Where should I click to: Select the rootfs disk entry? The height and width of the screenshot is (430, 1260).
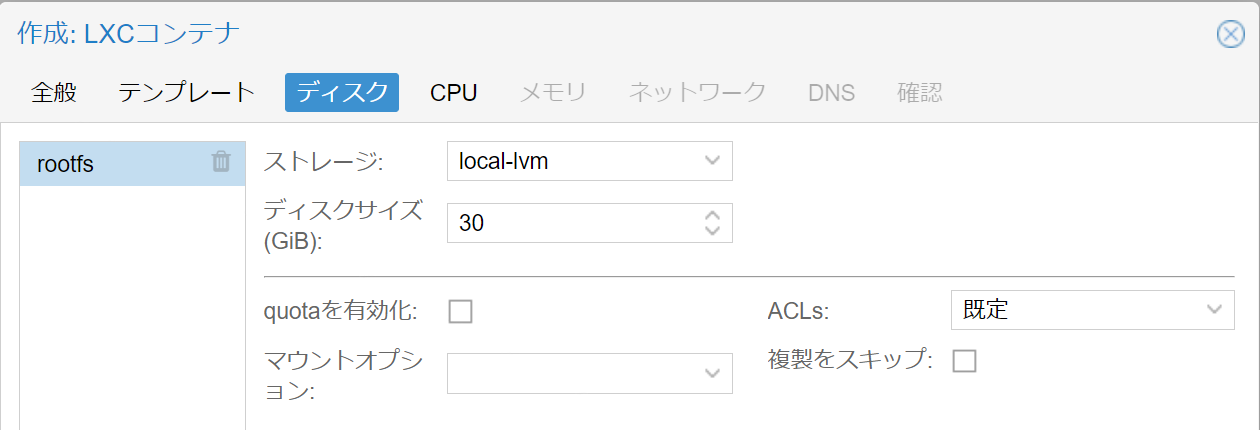click(132, 163)
